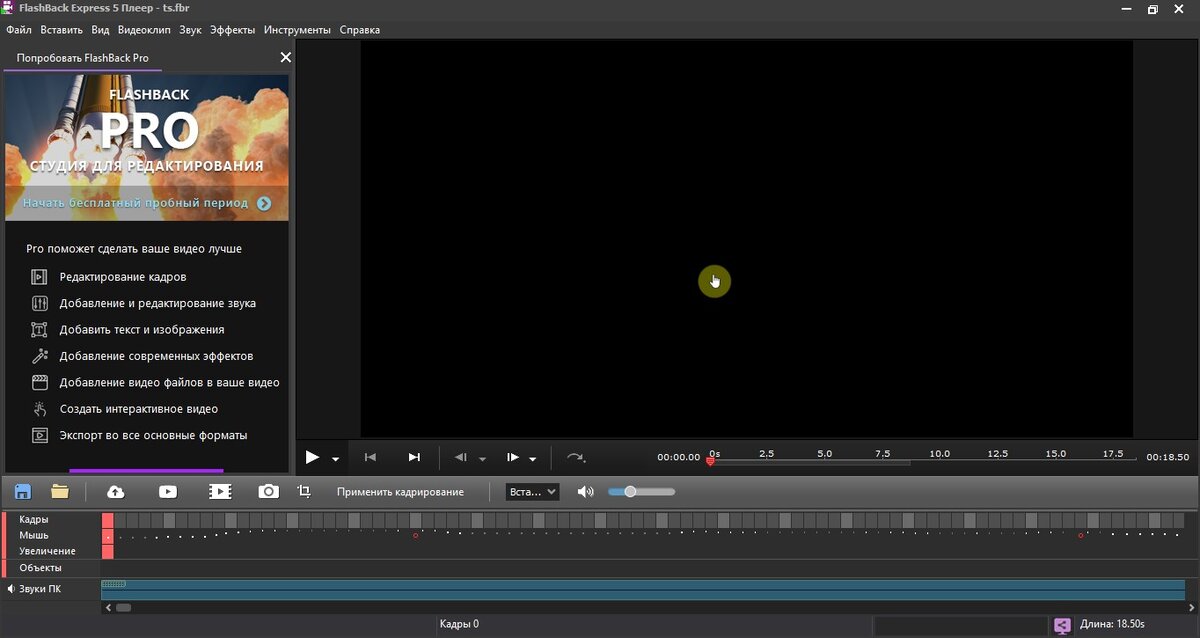Select the Мышь track label

(33, 535)
